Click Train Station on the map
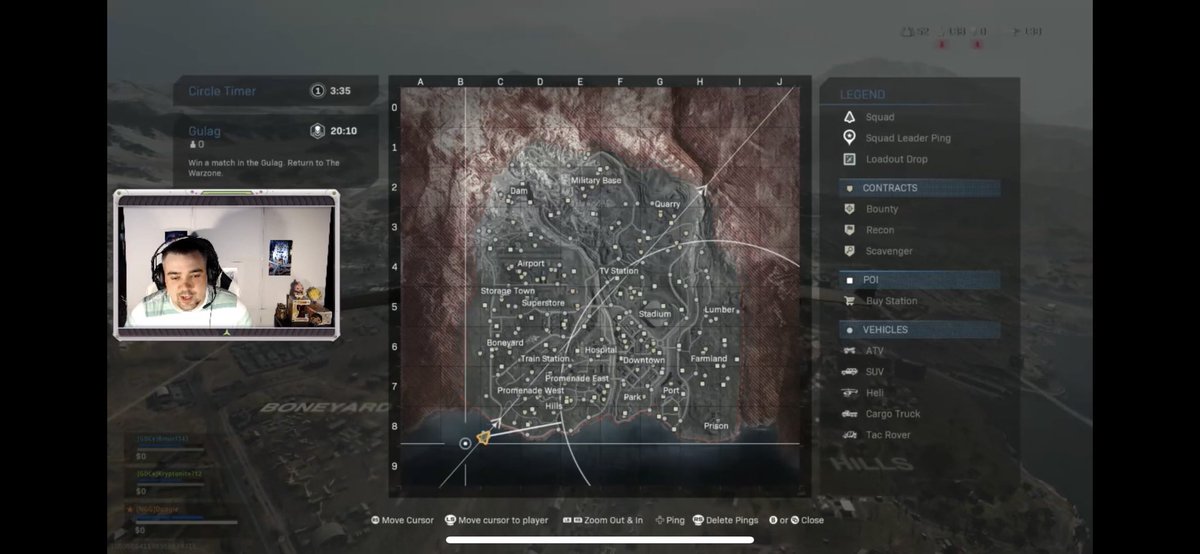 tap(545, 358)
